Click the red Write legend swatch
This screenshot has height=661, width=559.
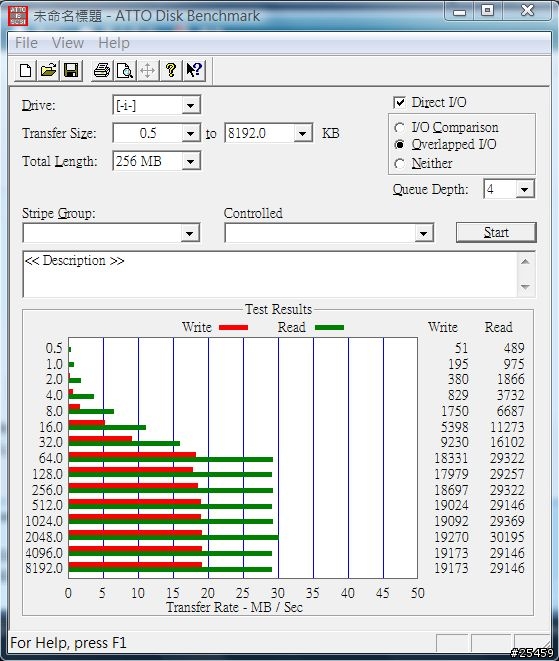(x=234, y=328)
